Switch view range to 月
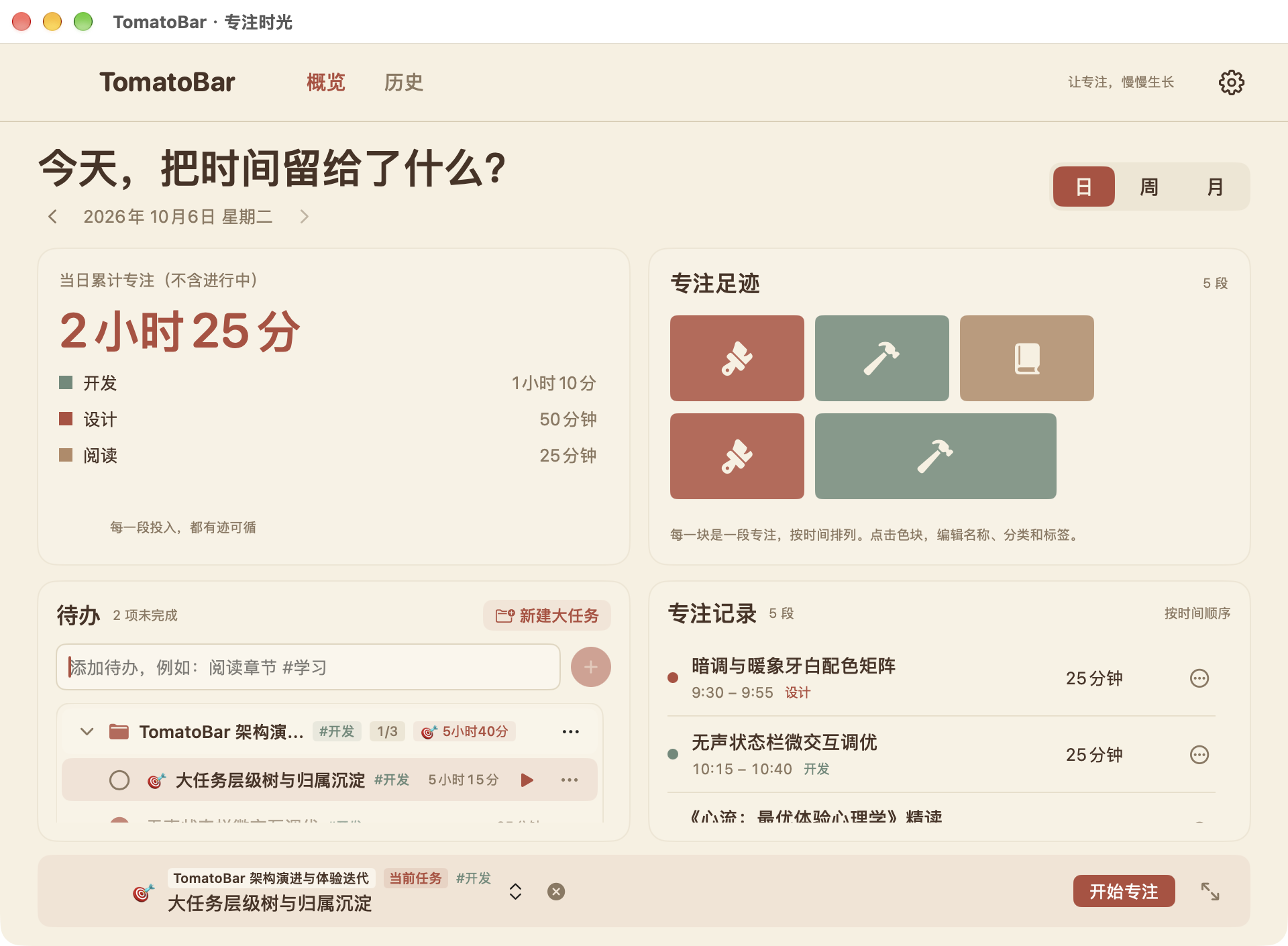The image size is (1288, 946). click(x=1215, y=187)
